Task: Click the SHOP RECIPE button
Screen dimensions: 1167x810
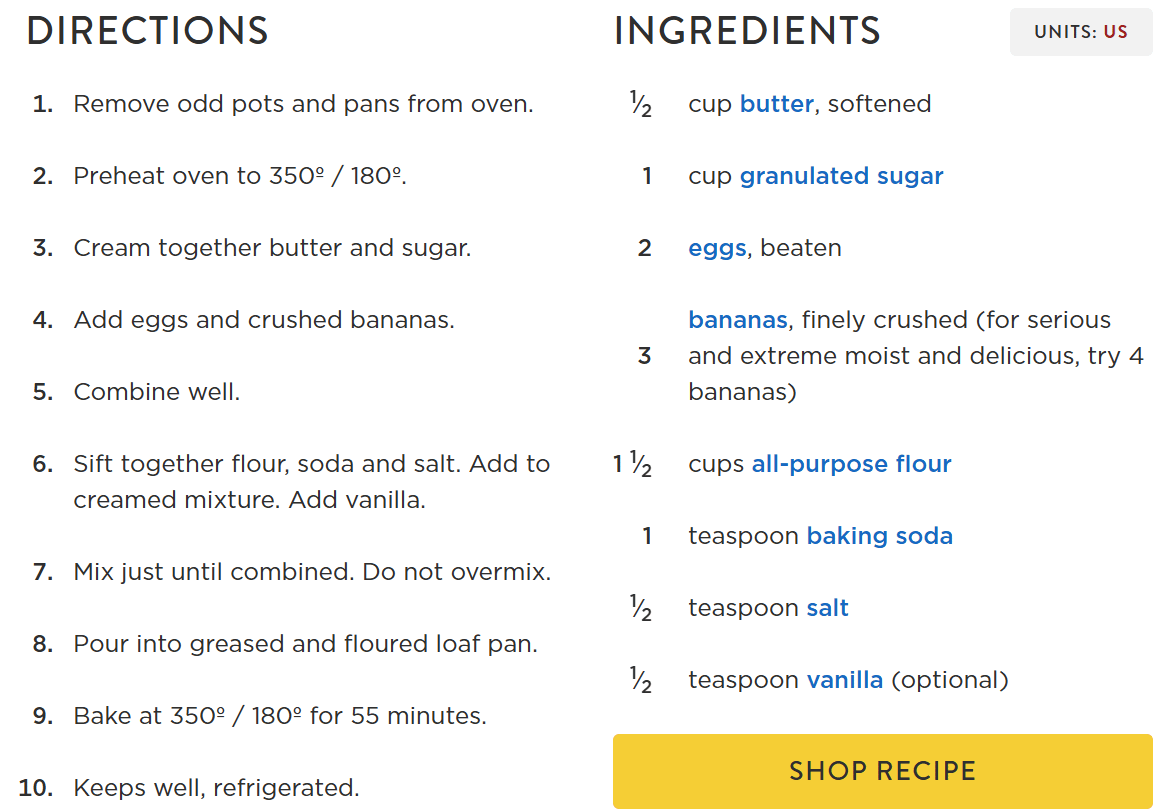Action: click(x=882, y=771)
